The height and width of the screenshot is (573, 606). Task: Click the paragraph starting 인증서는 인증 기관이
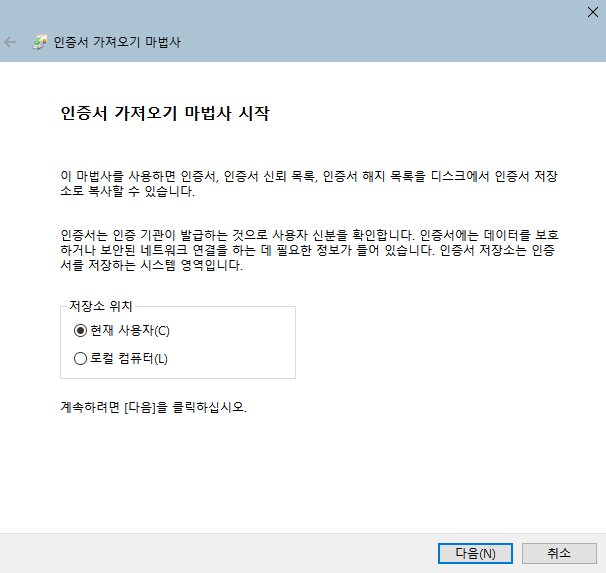pyautogui.click(x=310, y=250)
